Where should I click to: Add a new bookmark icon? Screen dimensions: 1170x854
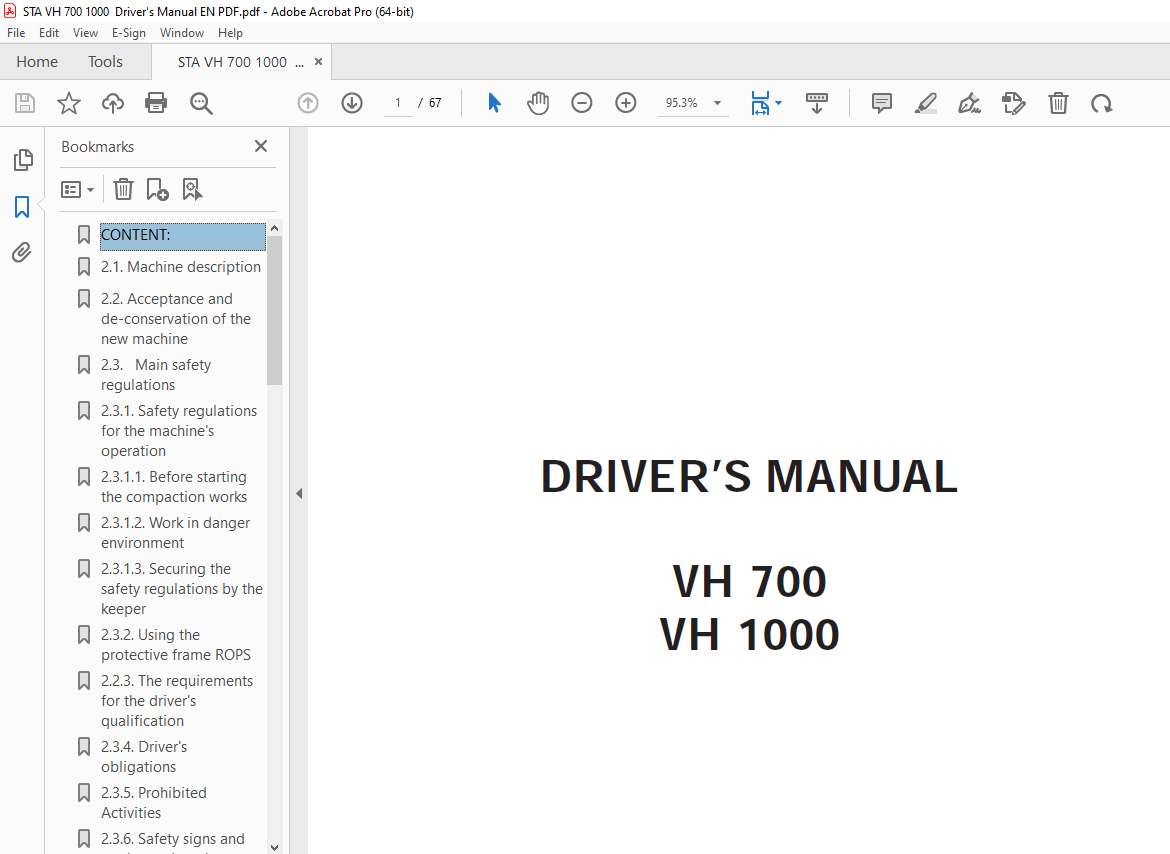pyautogui.click(x=157, y=189)
